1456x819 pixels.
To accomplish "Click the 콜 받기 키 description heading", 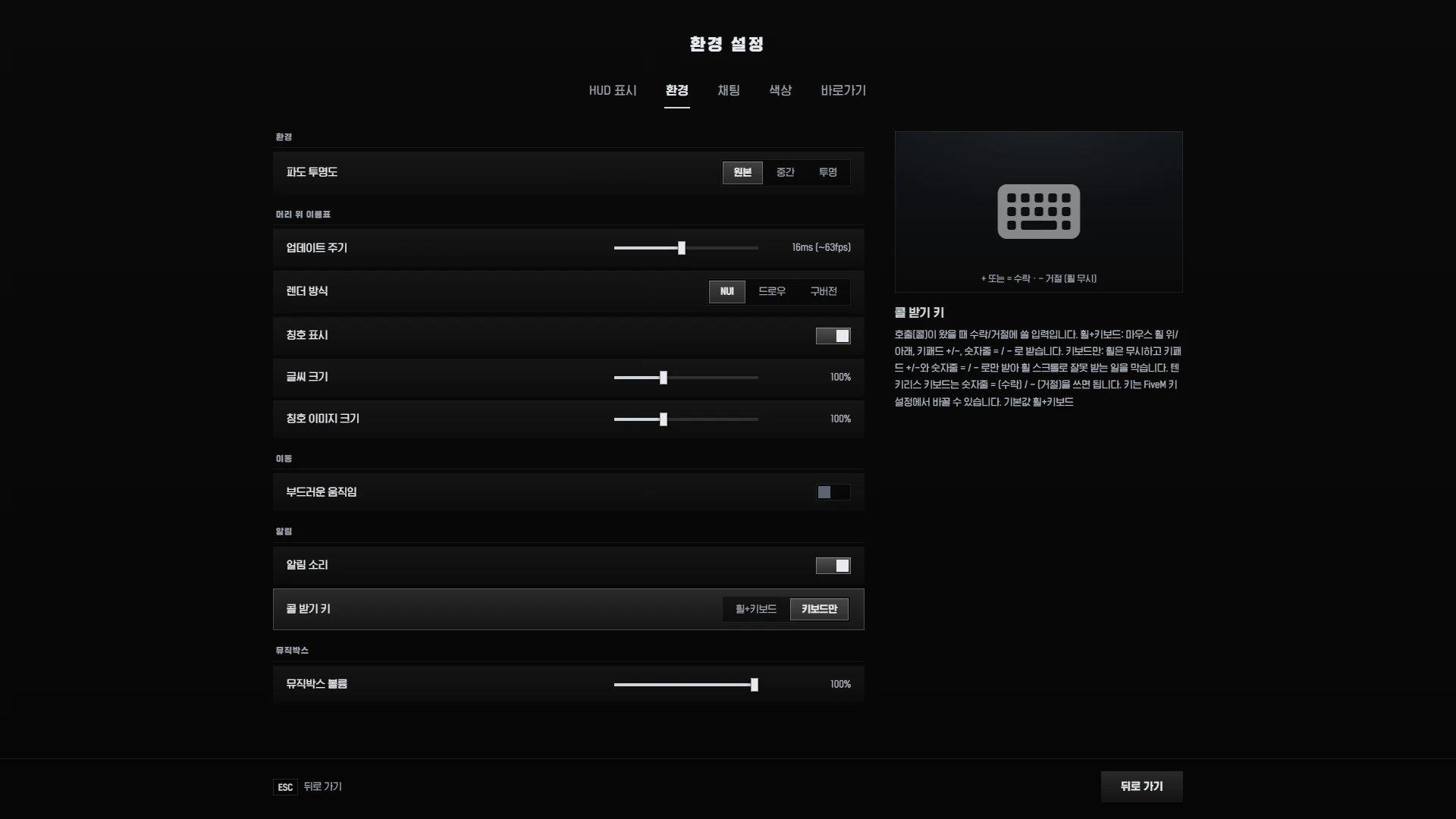I will click(919, 312).
